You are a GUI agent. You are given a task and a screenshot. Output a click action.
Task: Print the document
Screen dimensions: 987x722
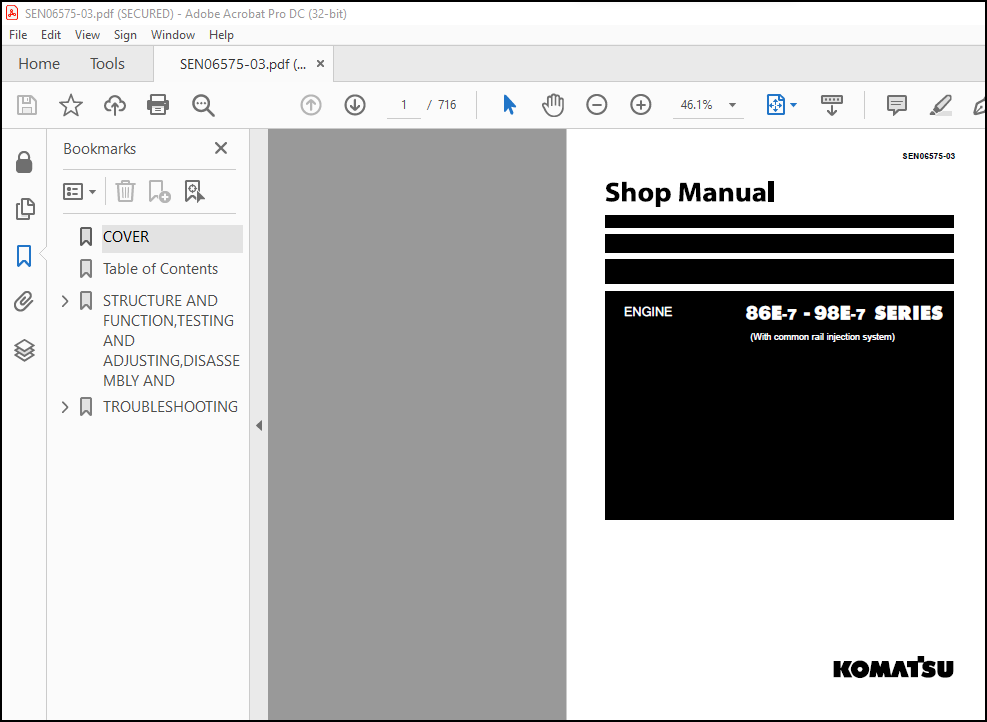point(158,104)
